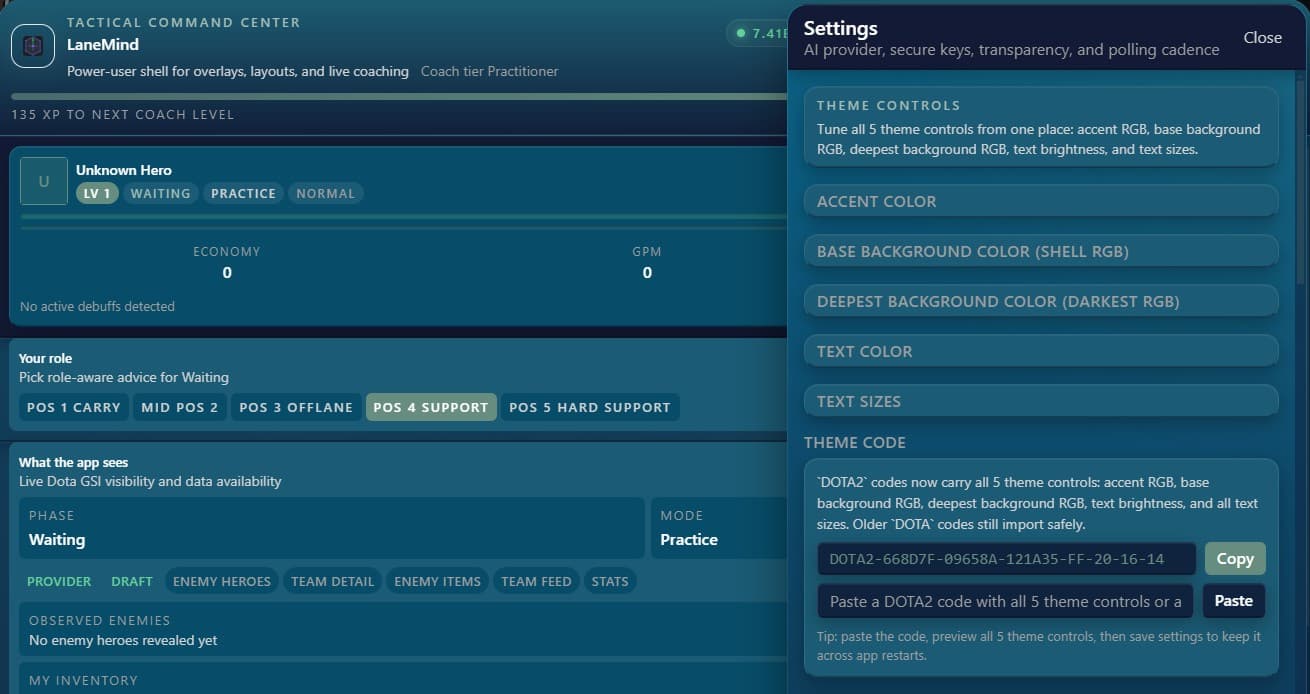This screenshot has width=1310, height=694.
Task: Select Pos 5 Hard Support role
Action: point(590,407)
